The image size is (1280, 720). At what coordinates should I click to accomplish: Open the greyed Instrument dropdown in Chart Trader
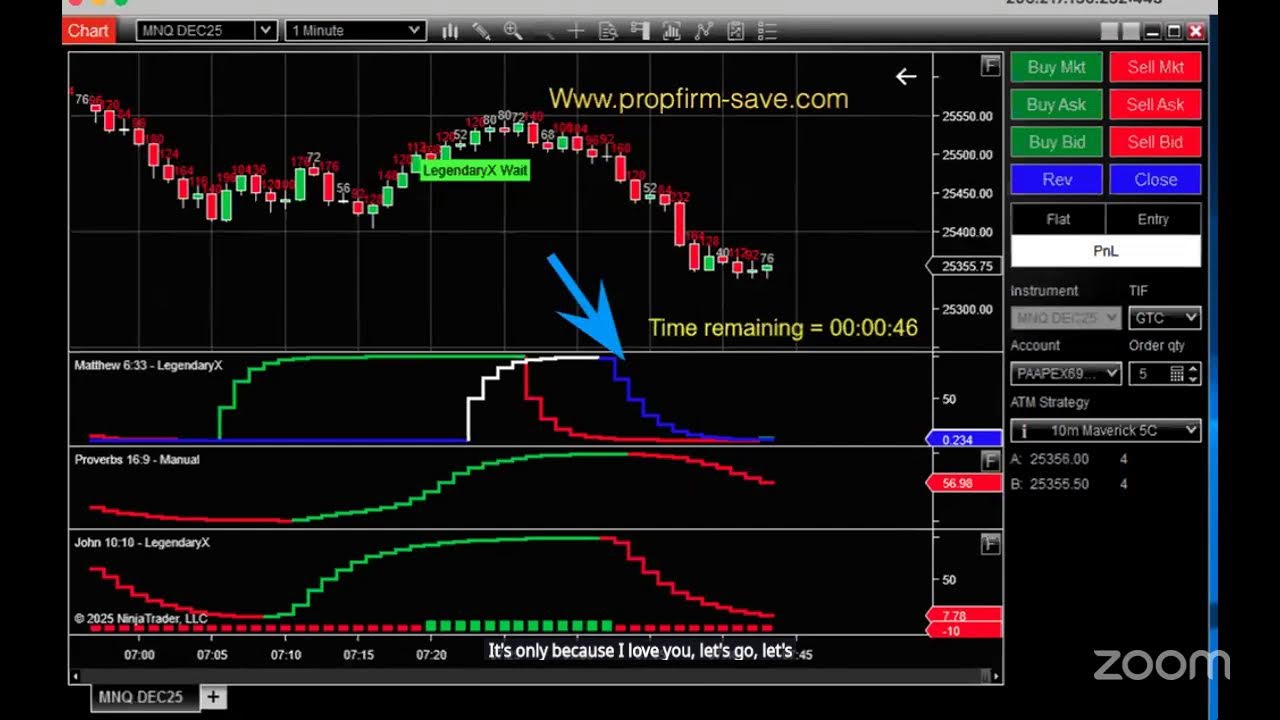(x=1066, y=318)
